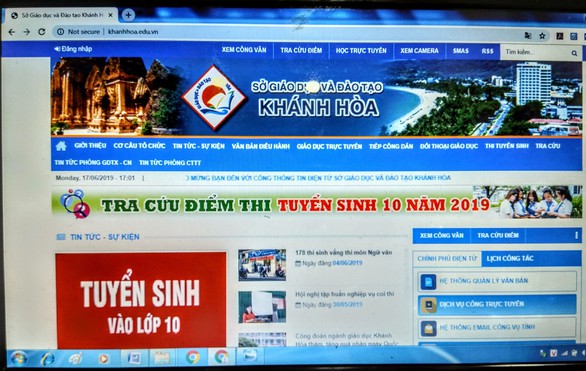This screenshot has height=371, width=586.
Task: Open DỊCH VỤ CÔNG TRỰC TUYẾN button
Action: click(497, 304)
